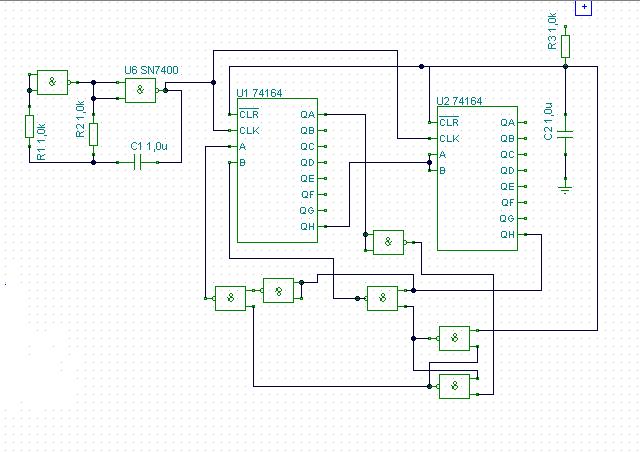Select the R1 resistor symbol

pos(29,126)
